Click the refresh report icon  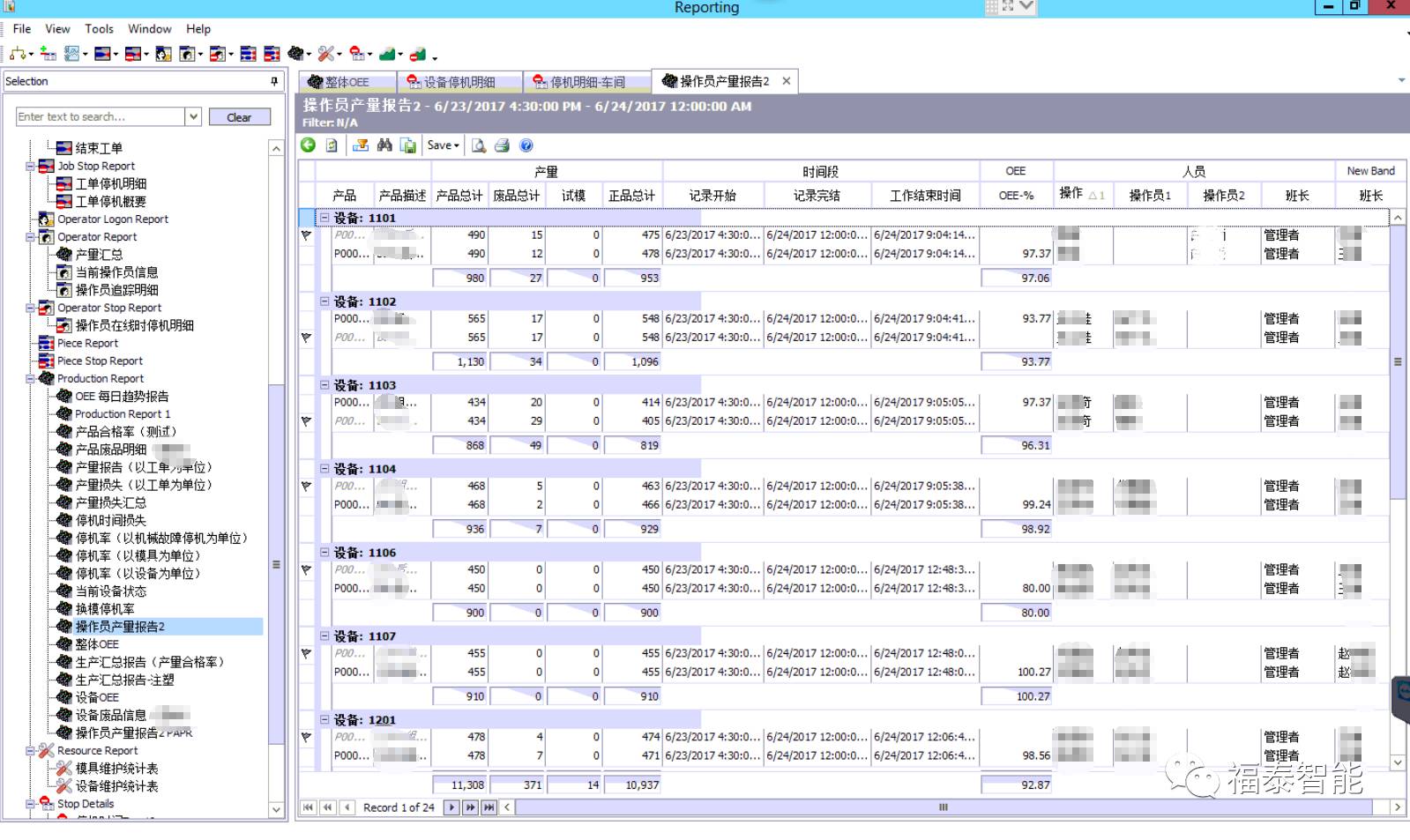tap(332, 145)
